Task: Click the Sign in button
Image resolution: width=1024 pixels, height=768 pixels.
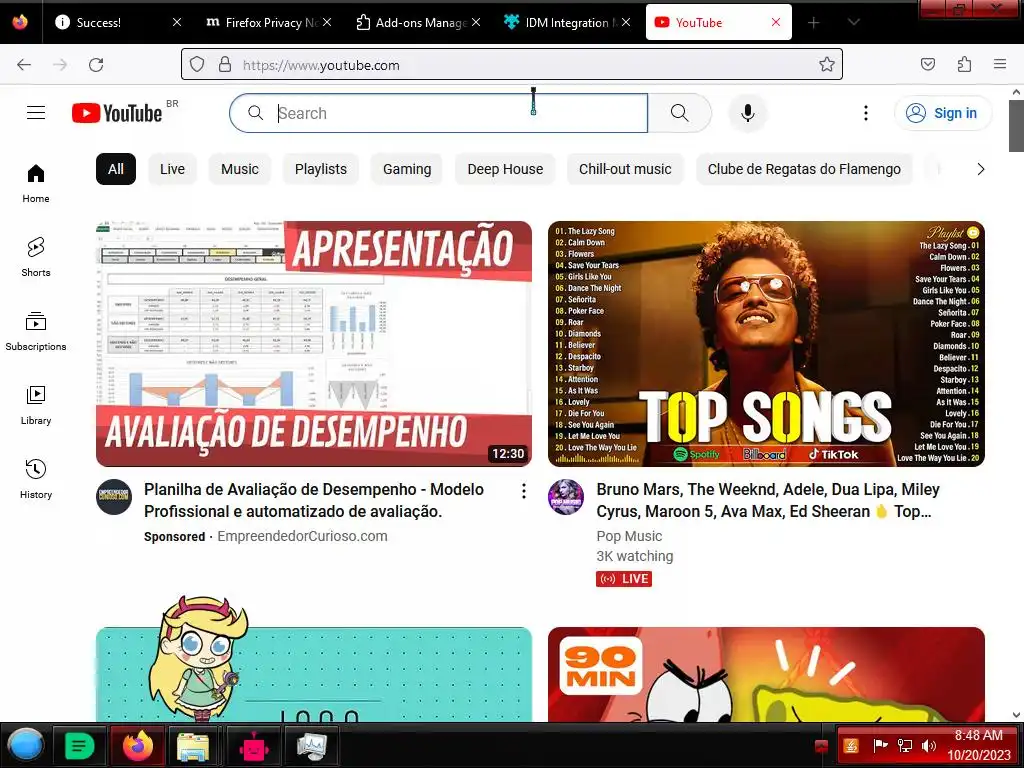Action: (x=942, y=113)
